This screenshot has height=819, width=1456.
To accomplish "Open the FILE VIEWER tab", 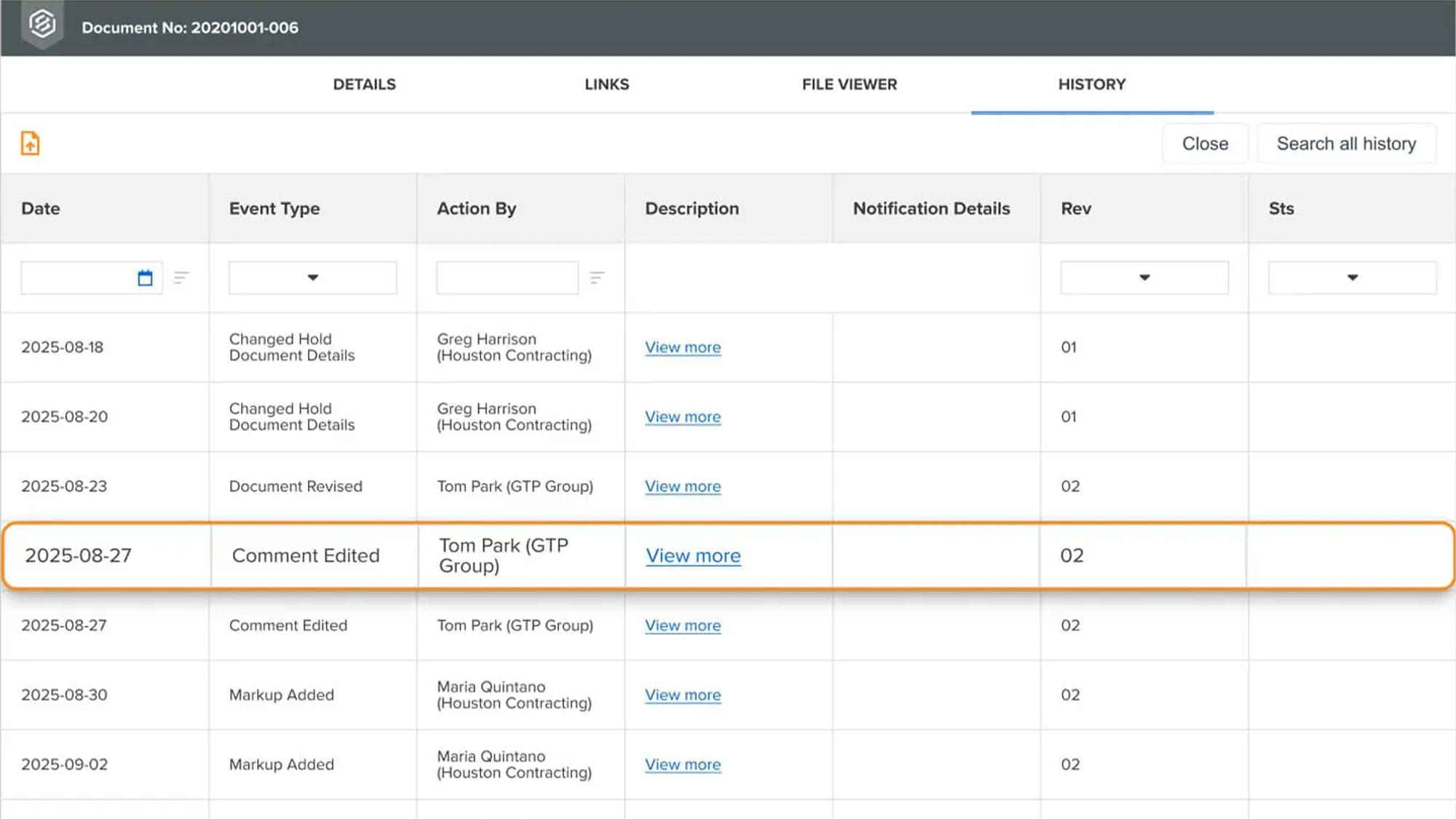I will (850, 84).
